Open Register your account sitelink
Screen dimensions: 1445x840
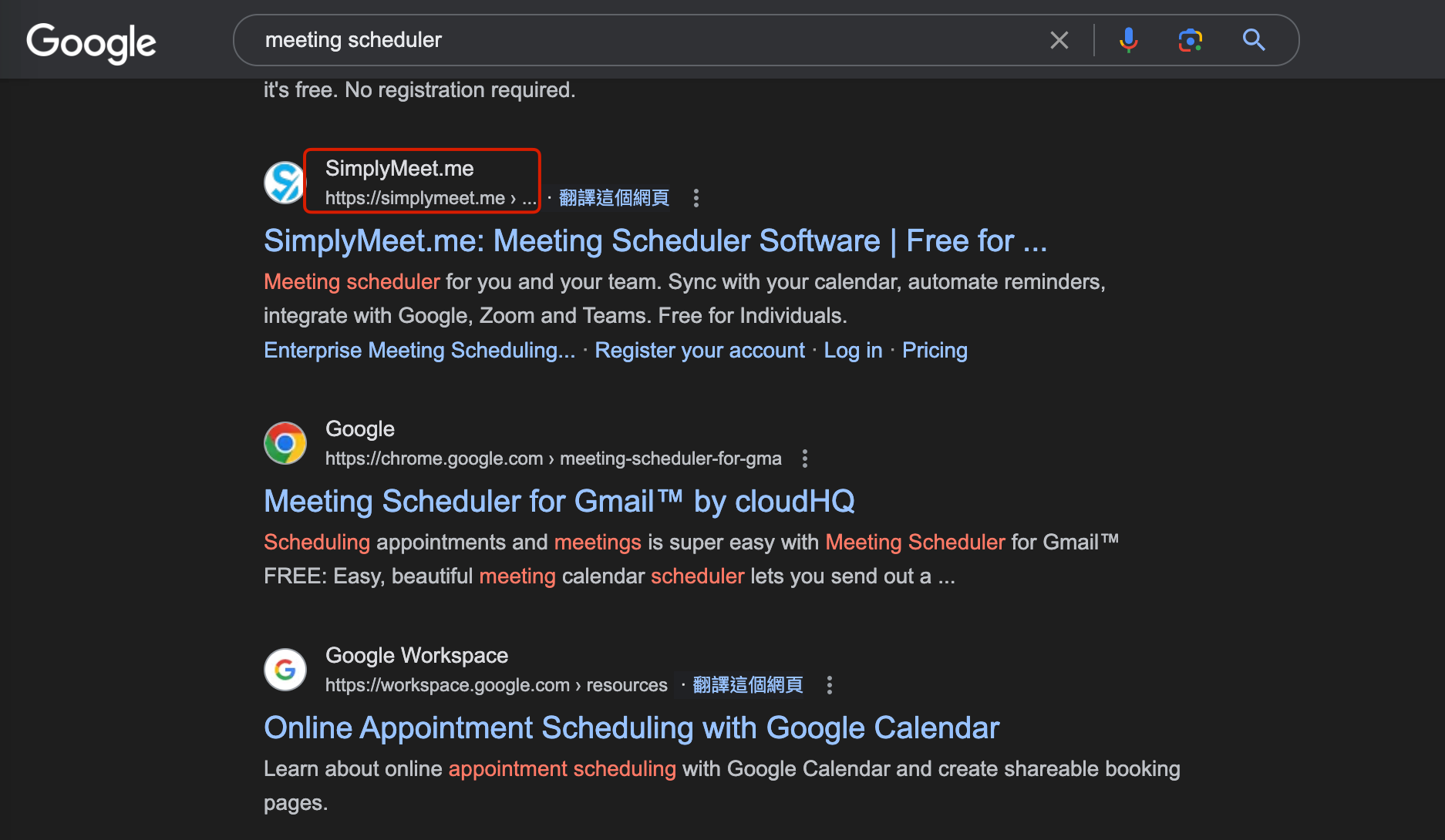point(699,351)
